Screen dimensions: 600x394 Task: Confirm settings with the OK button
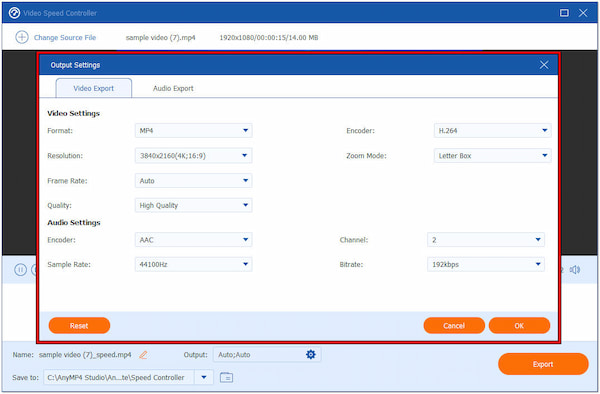[x=519, y=326]
